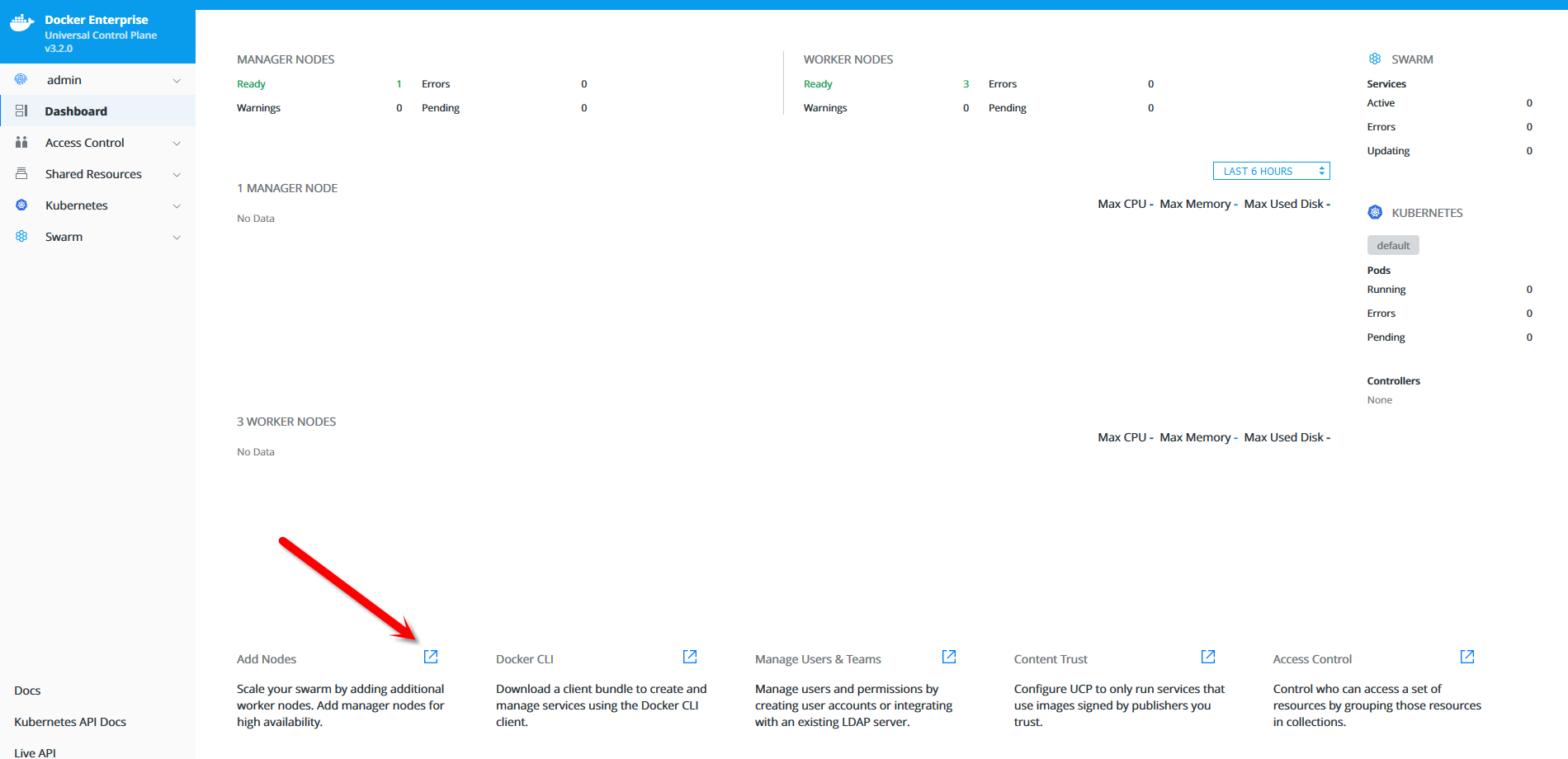Click the KUBERNETES panel heading text

point(1427,213)
